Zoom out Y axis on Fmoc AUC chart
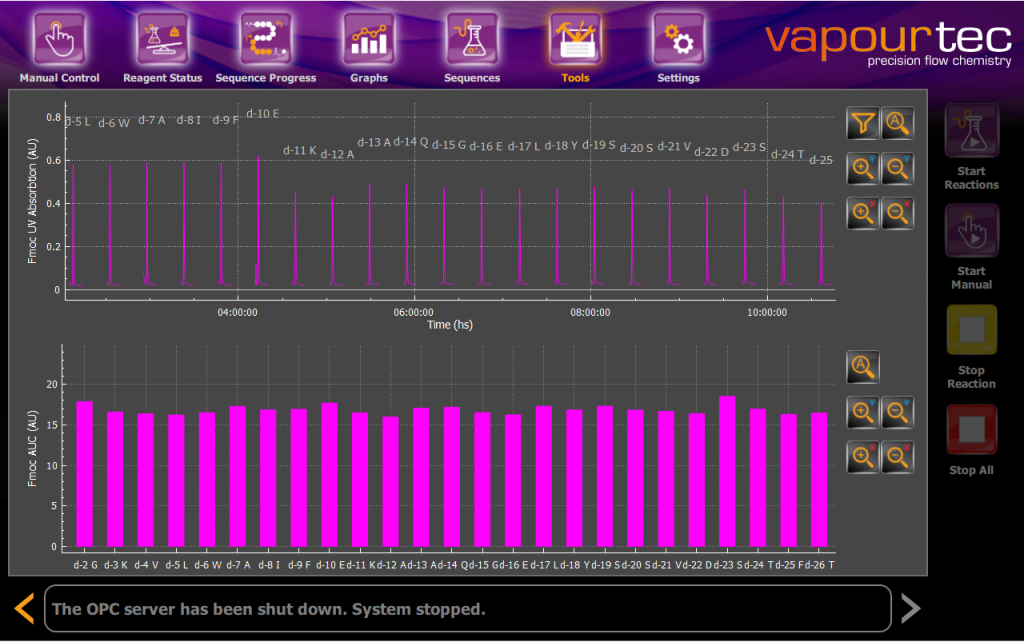The width and height of the screenshot is (1024, 642). (898, 412)
